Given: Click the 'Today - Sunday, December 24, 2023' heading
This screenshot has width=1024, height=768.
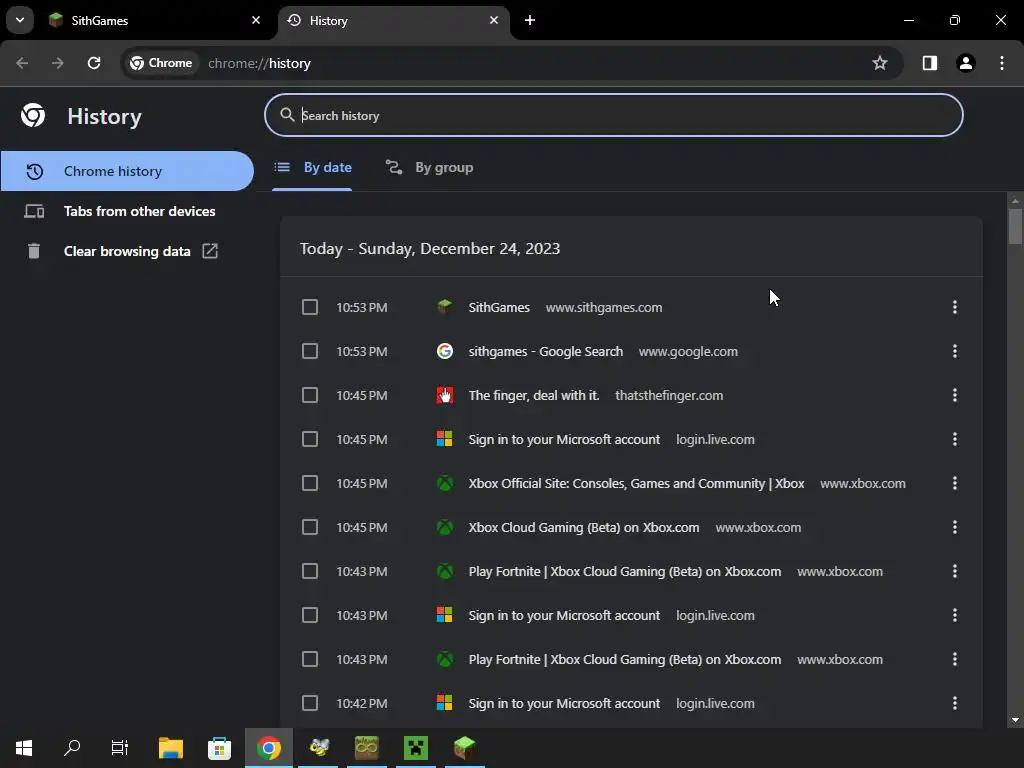Looking at the screenshot, I should click(430, 249).
